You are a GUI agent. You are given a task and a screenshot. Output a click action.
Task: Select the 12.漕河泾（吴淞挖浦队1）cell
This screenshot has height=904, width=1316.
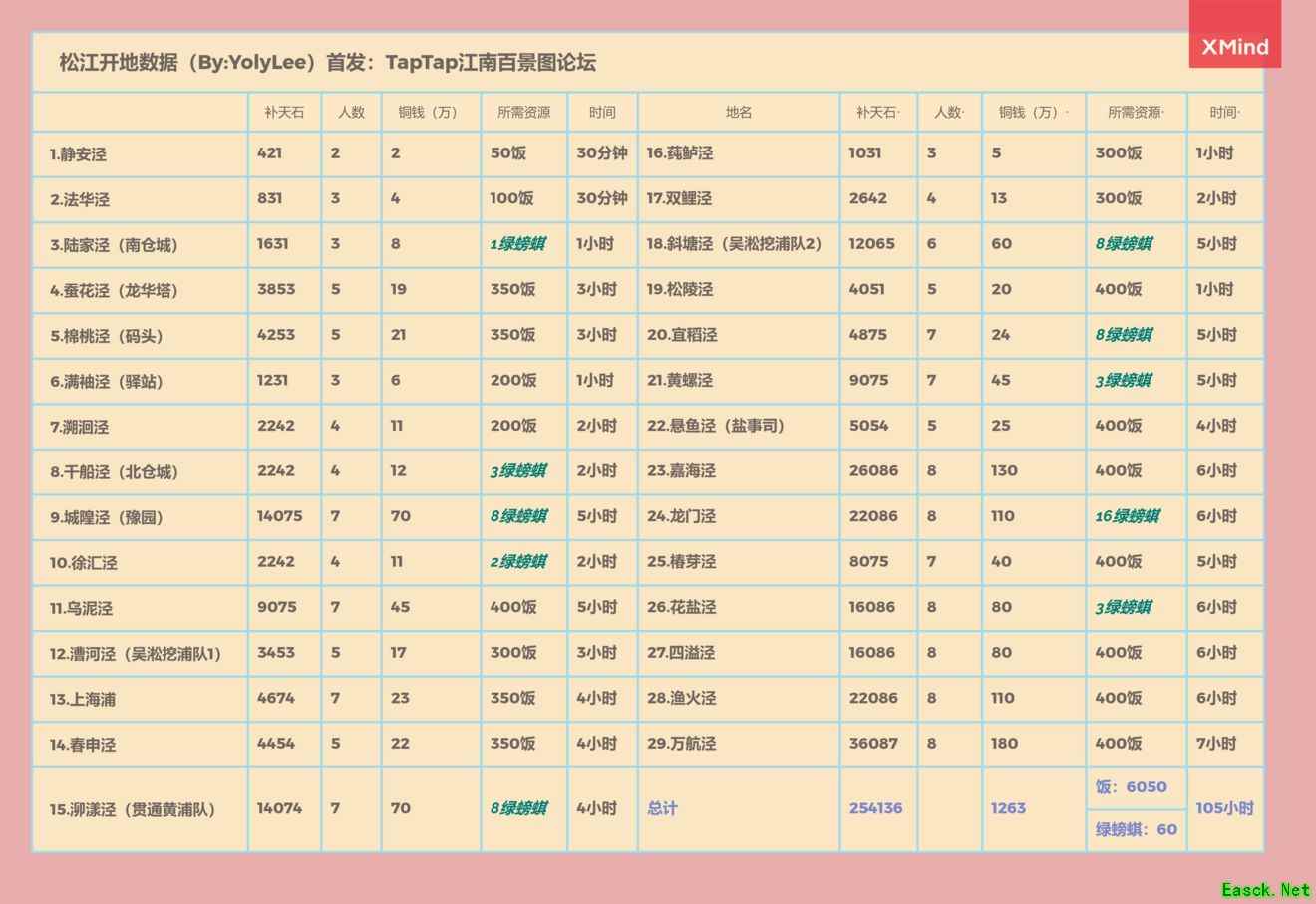click(136, 654)
